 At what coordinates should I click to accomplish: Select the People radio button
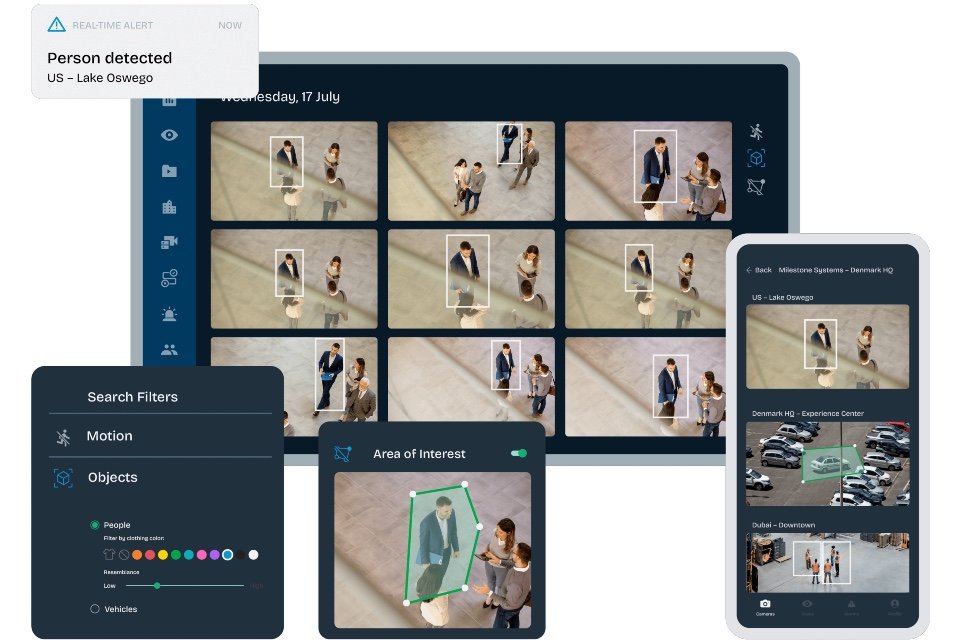pos(95,525)
